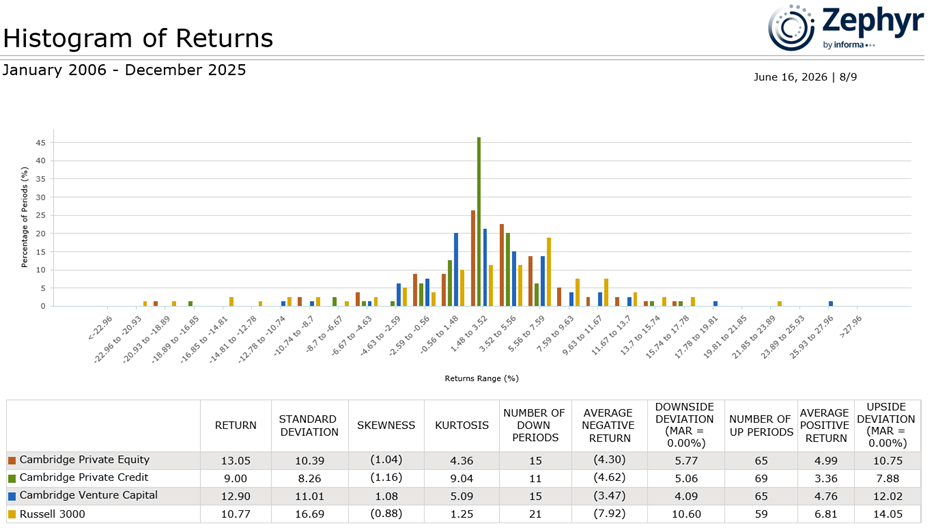
Task: Click Private Equity skewness value (1.04)
Action: click(x=386, y=460)
